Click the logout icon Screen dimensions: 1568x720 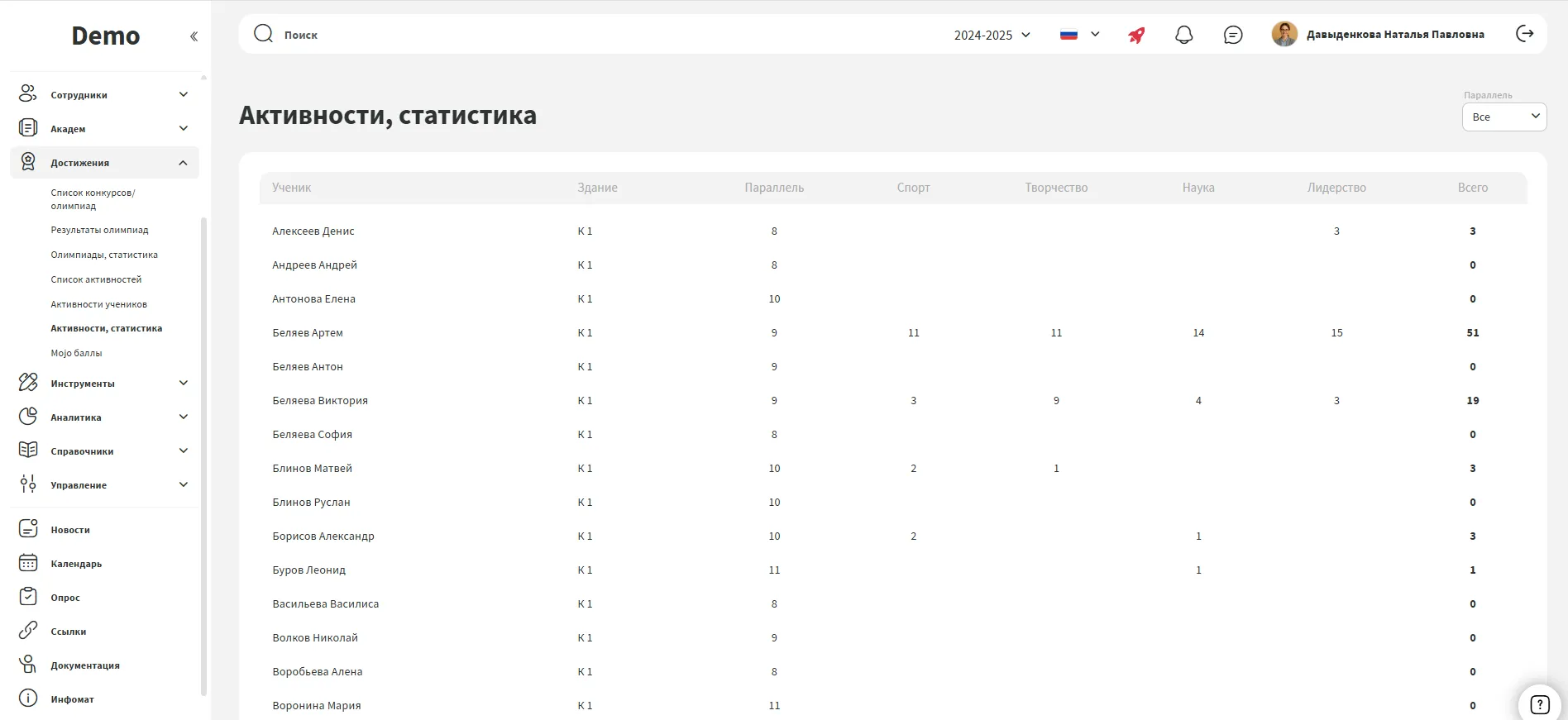1524,34
